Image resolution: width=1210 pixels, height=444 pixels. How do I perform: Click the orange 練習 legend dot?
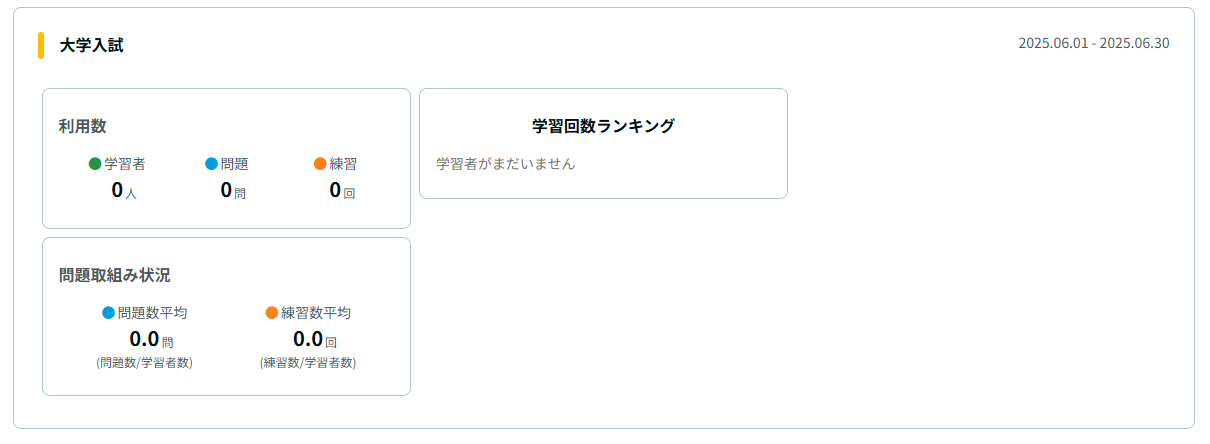320,164
